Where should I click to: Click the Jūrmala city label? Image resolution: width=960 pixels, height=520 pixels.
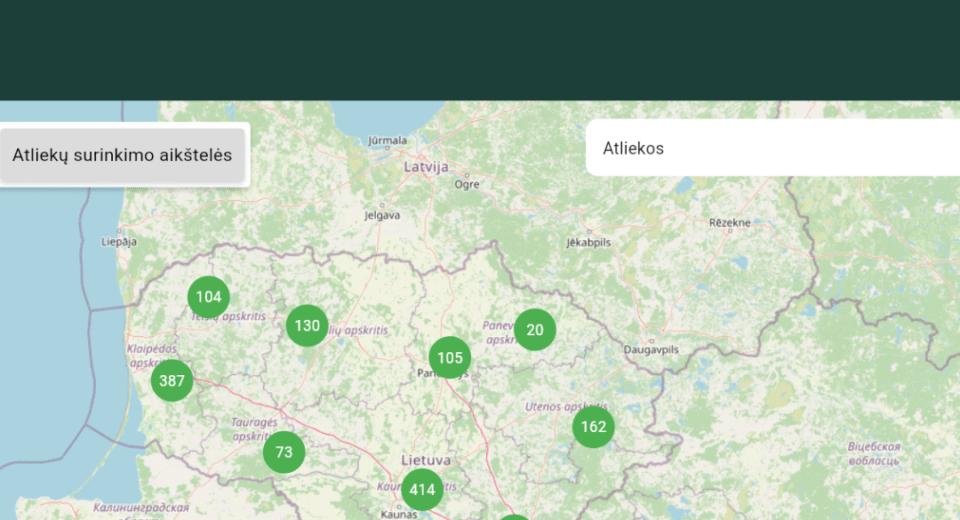pyautogui.click(x=388, y=141)
